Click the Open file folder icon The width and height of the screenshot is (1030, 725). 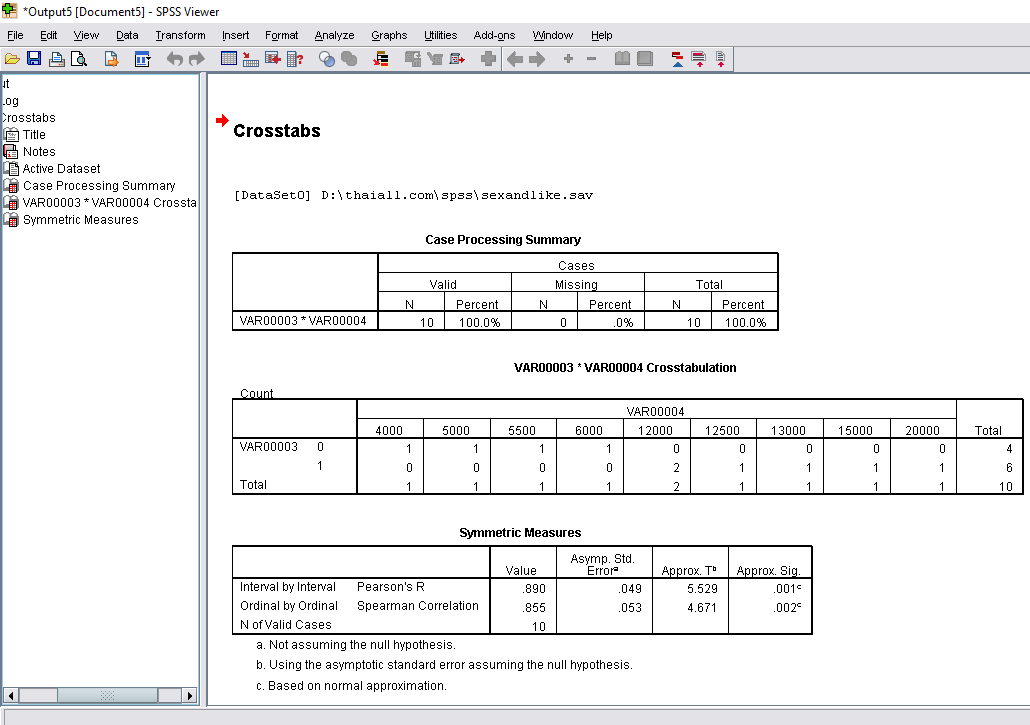[x=12, y=59]
